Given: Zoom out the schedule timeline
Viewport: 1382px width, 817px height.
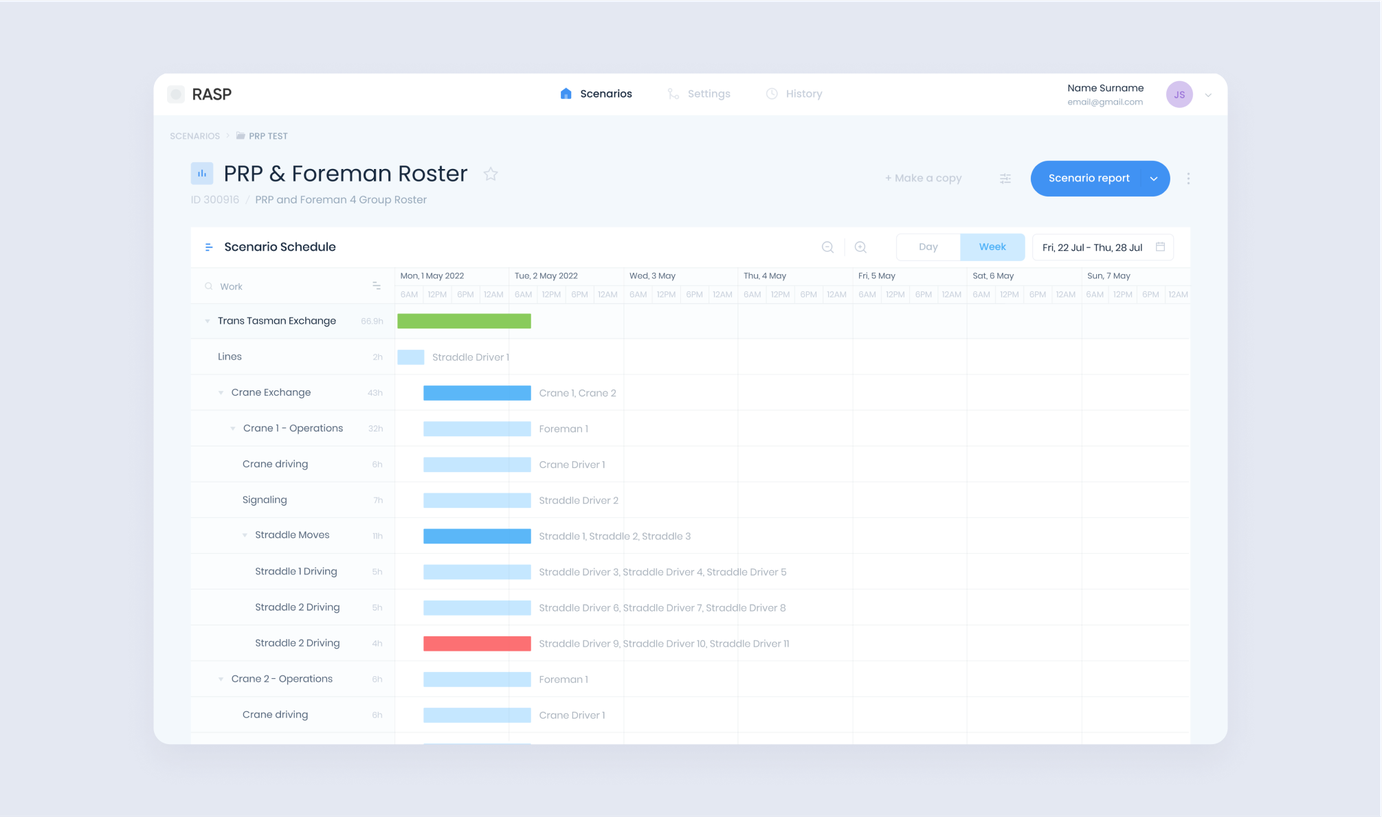Looking at the screenshot, I should tap(827, 247).
